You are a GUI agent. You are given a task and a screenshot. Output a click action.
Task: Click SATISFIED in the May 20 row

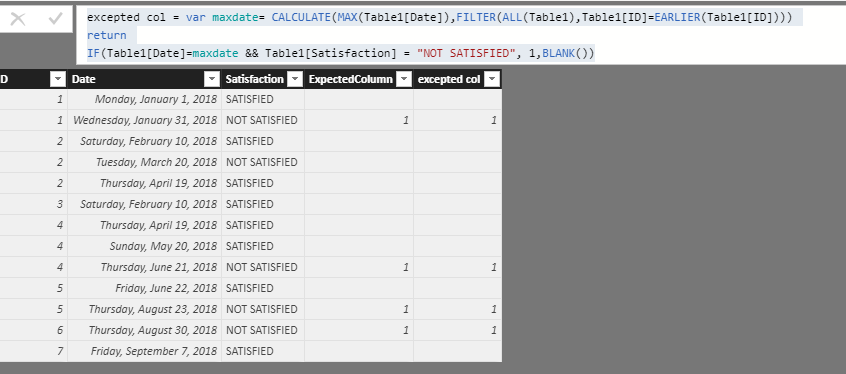click(x=250, y=247)
